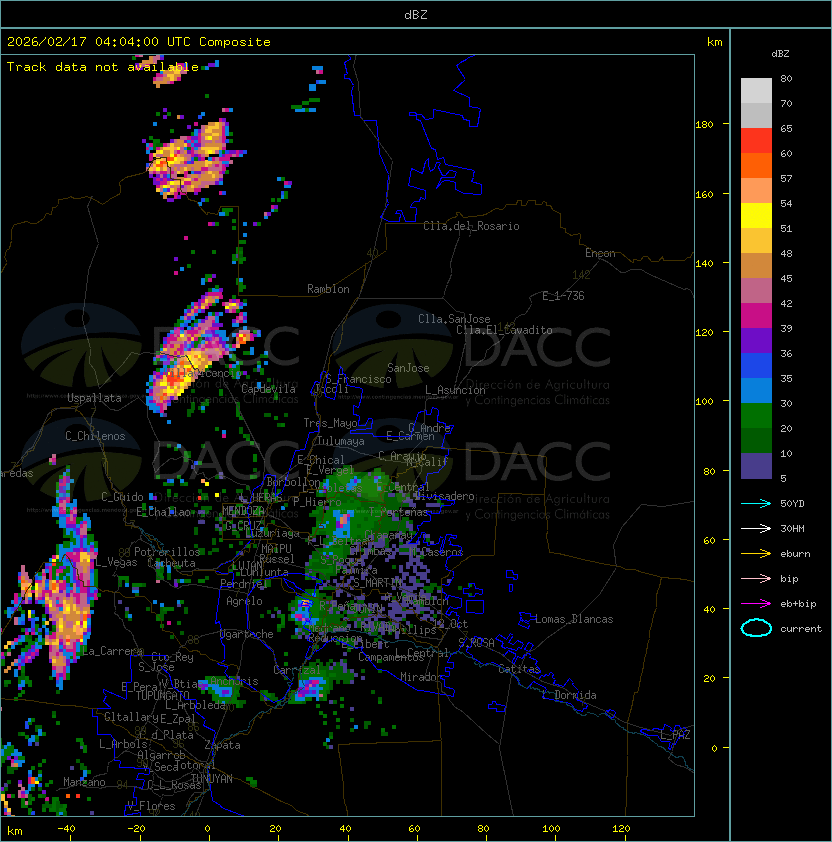The image size is (832, 842).
Task: Click the 'Clla.SanJose' place label
Action: 454,319
